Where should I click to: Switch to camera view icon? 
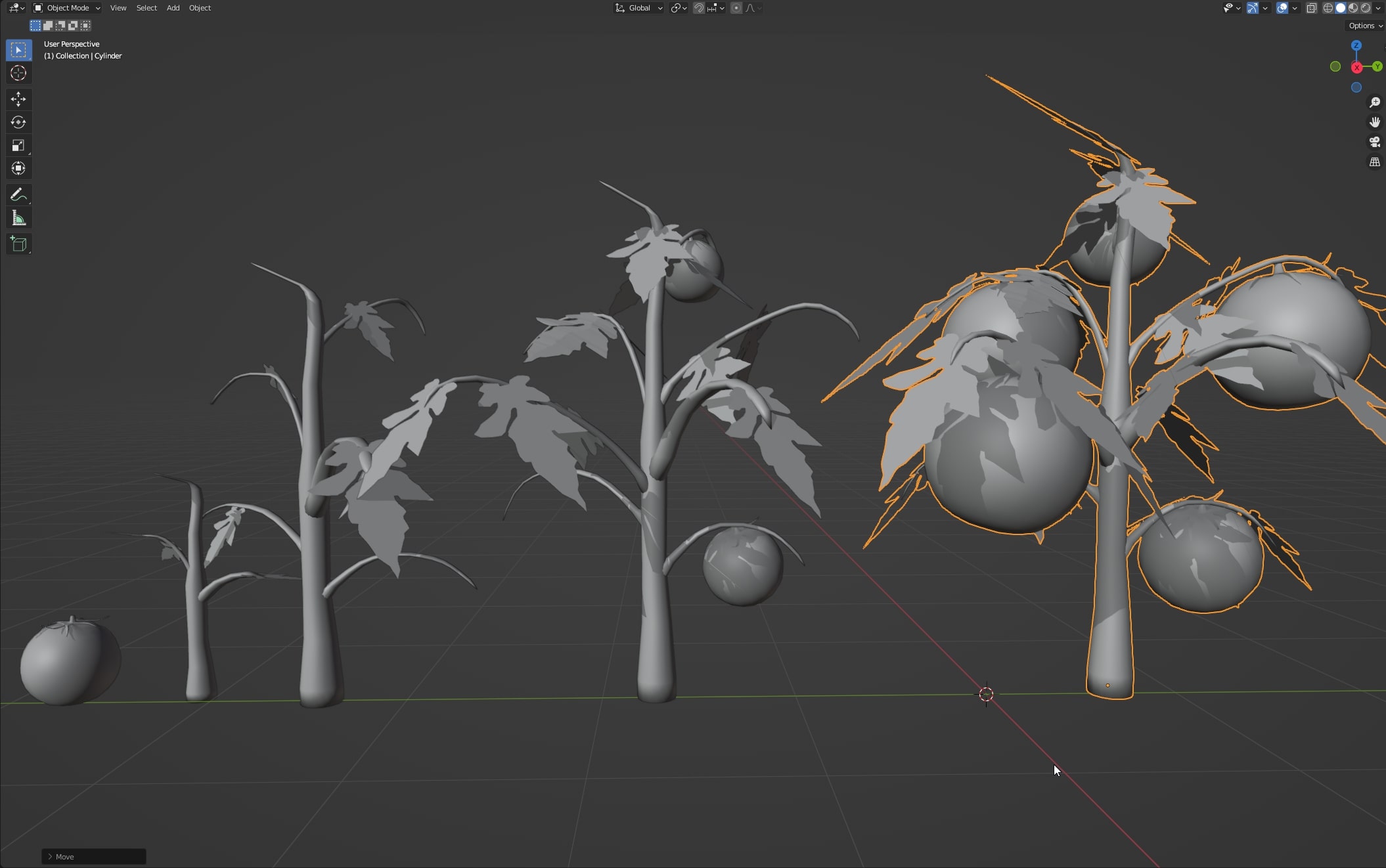coord(1374,142)
